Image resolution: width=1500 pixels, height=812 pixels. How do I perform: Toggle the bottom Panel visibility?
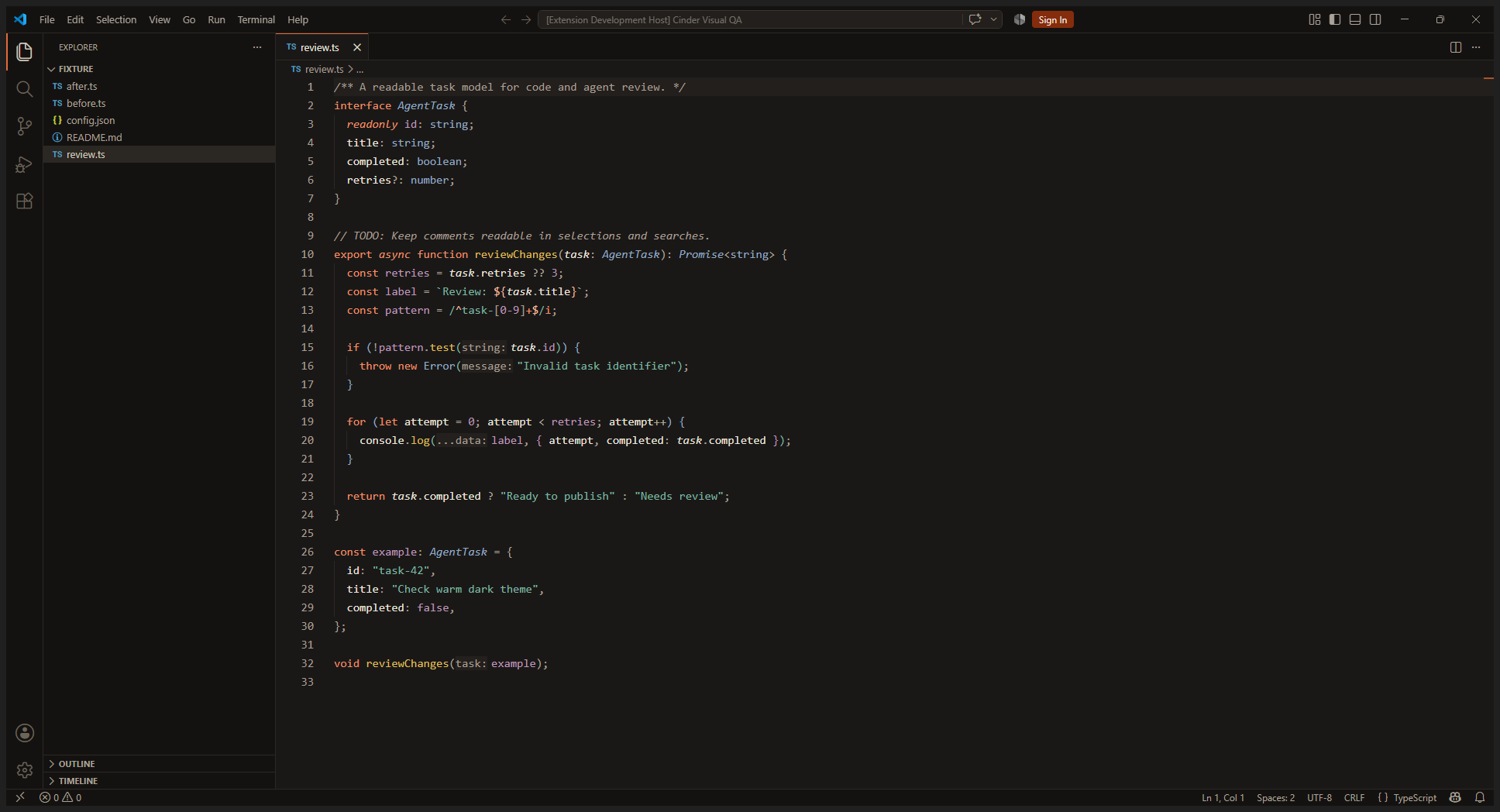pos(1355,19)
